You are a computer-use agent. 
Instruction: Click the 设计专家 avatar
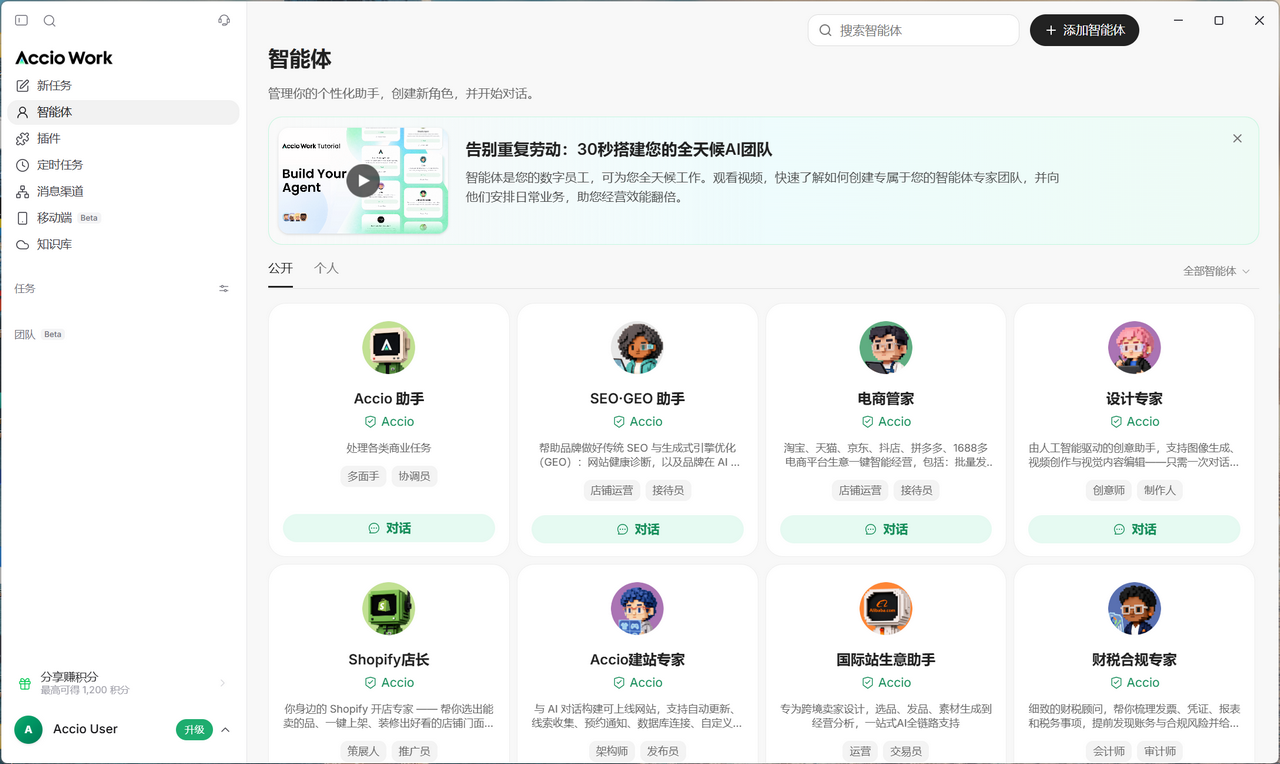click(1134, 348)
